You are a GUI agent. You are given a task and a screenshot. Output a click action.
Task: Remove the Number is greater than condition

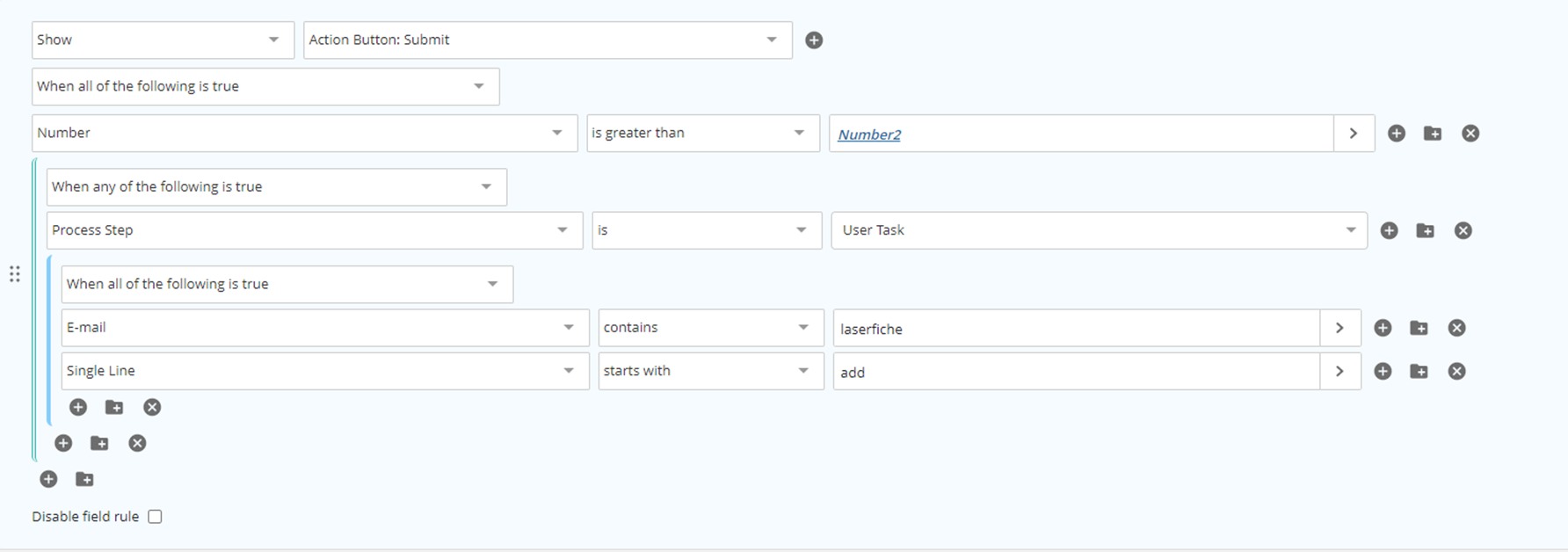coord(1470,134)
